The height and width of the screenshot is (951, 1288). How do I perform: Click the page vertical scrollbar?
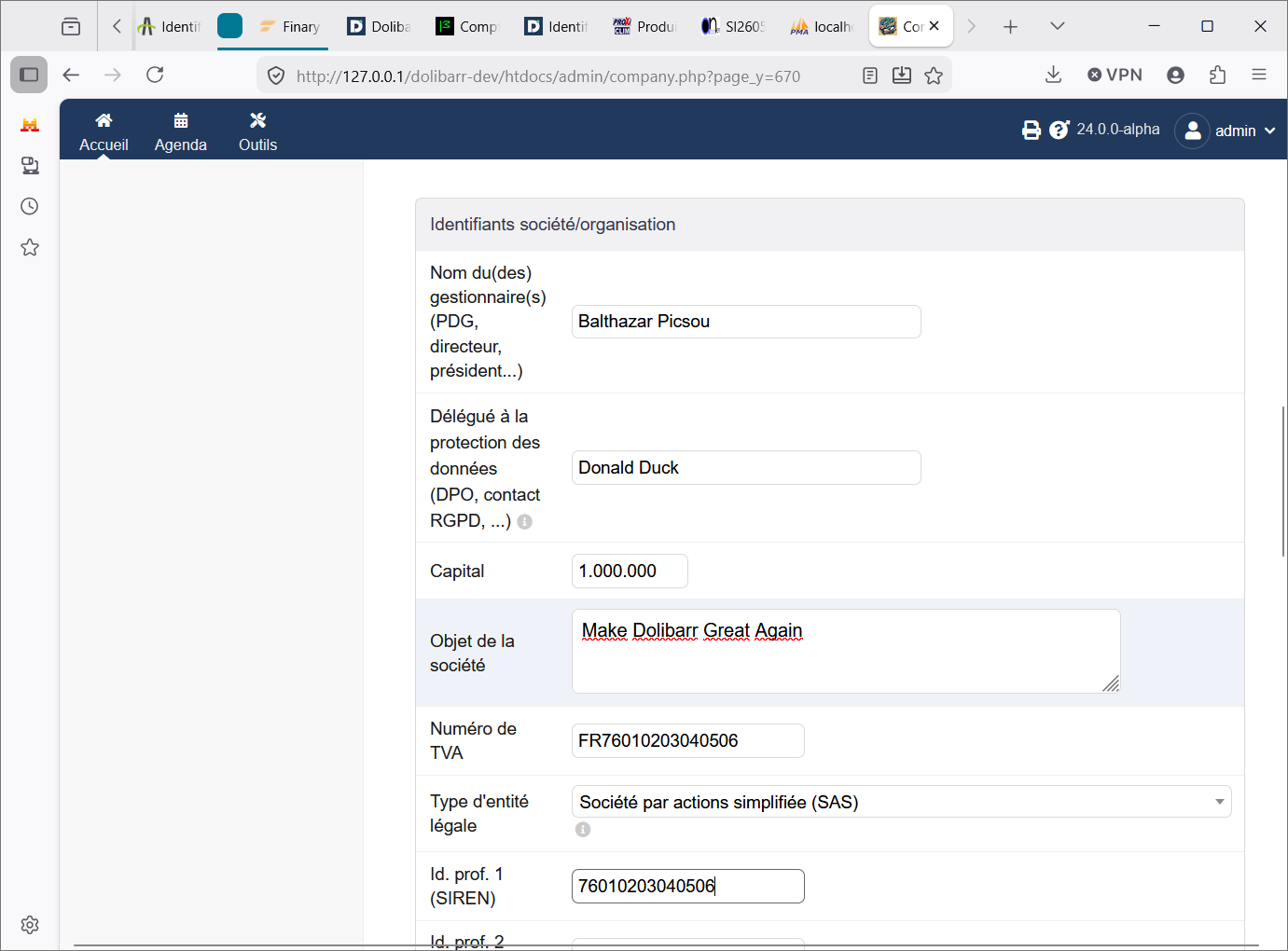click(x=1283, y=482)
